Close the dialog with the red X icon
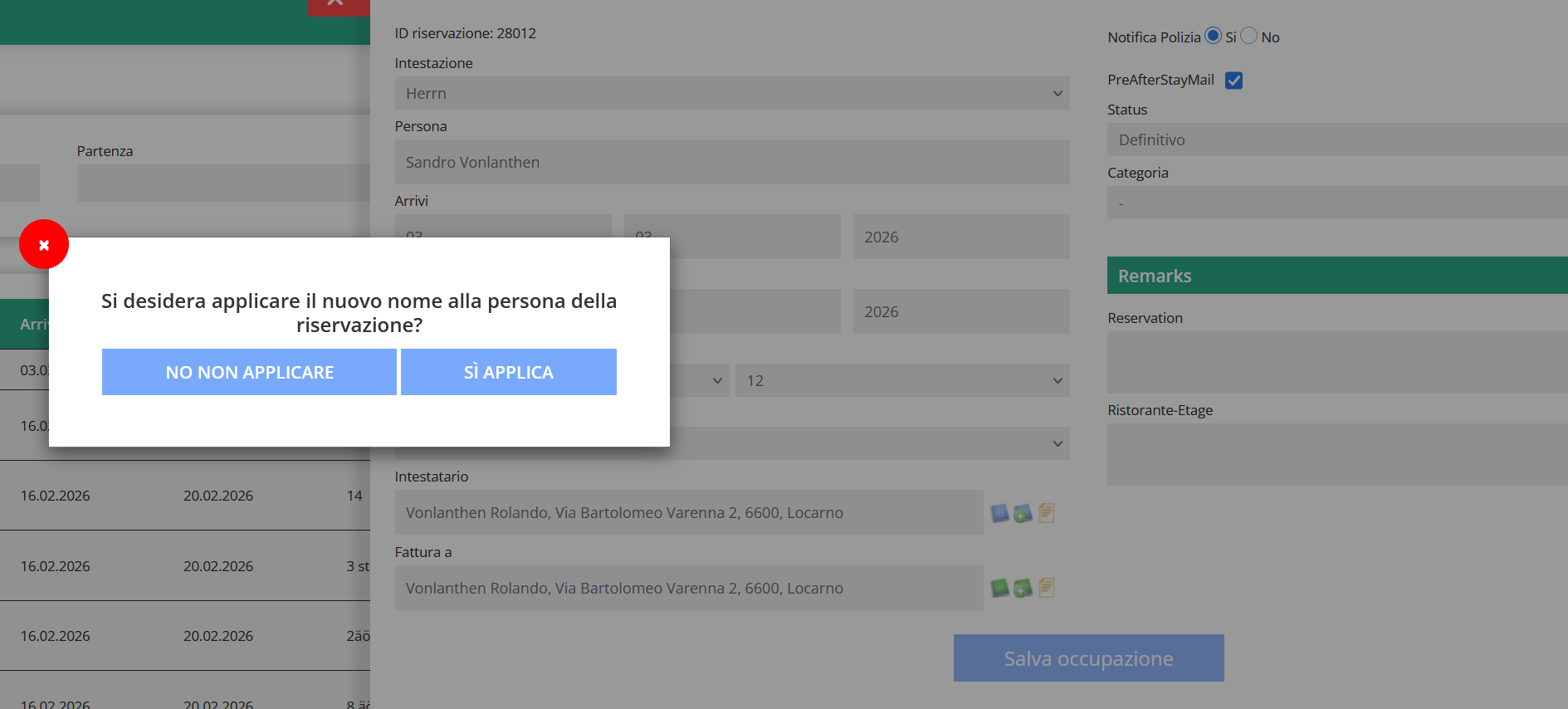1568x709 pixels. coord(44,244)
